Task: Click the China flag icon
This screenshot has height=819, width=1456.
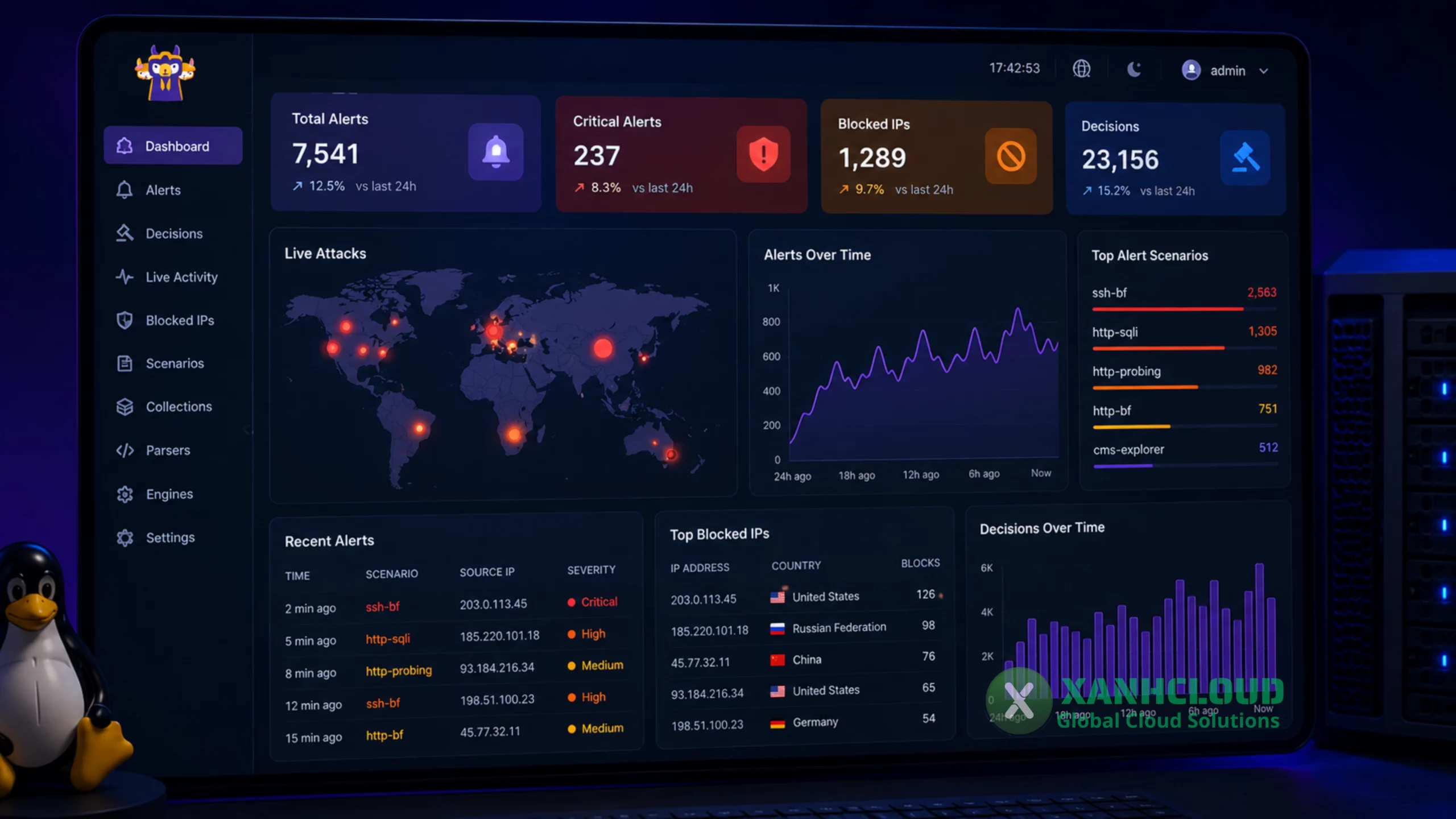Action: click(x=777, y=660)
